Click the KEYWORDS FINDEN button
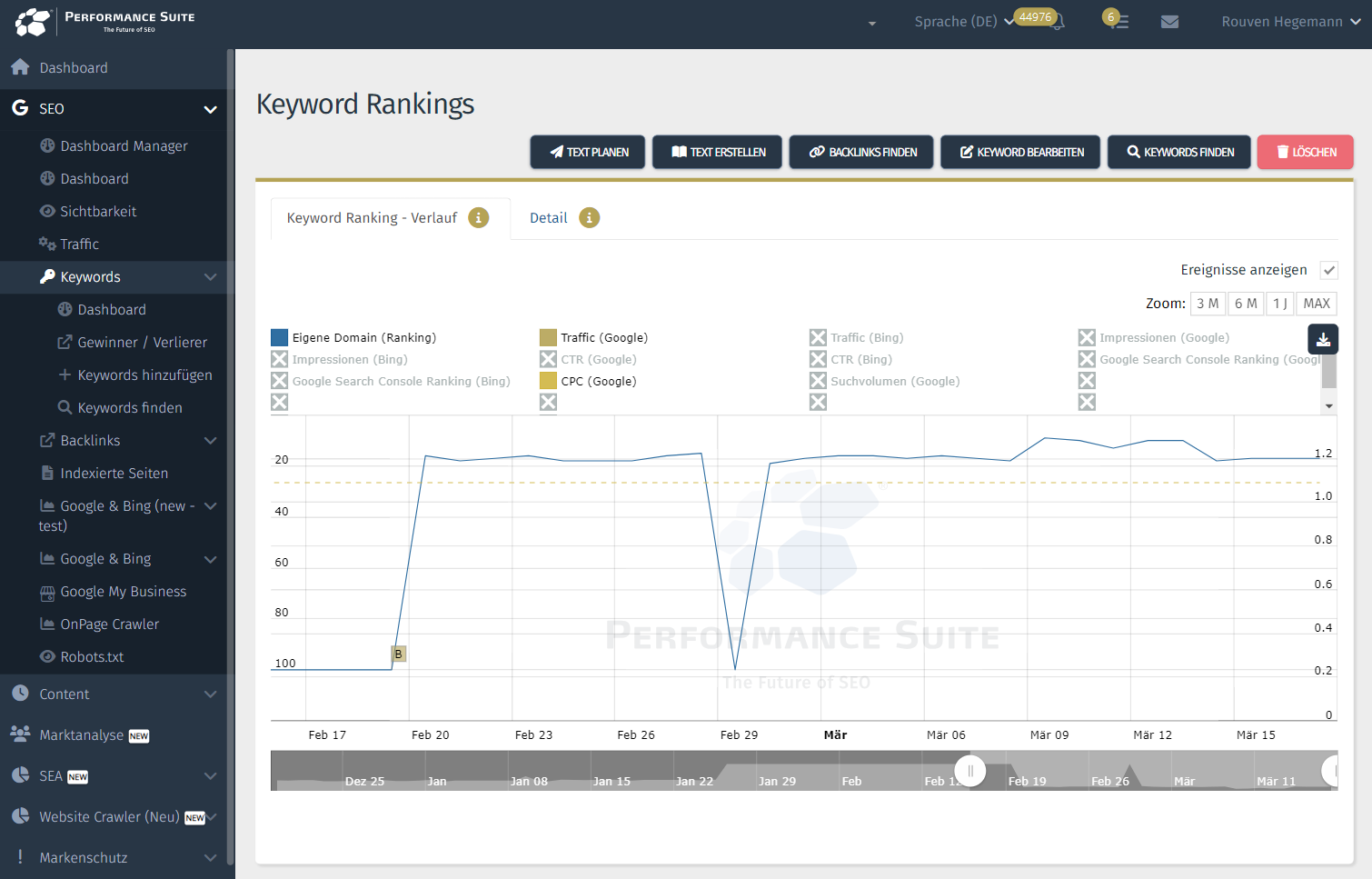Image resolution: width=1372 pixels, height=879 pixels. [x=1179, y=152]
